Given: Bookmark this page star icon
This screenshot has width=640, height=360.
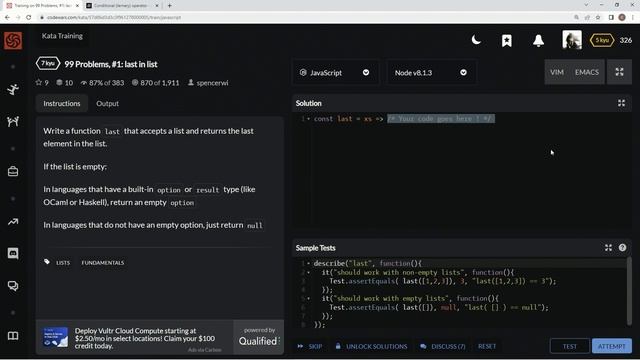Looking at the screenshot, I should point(598,17).
